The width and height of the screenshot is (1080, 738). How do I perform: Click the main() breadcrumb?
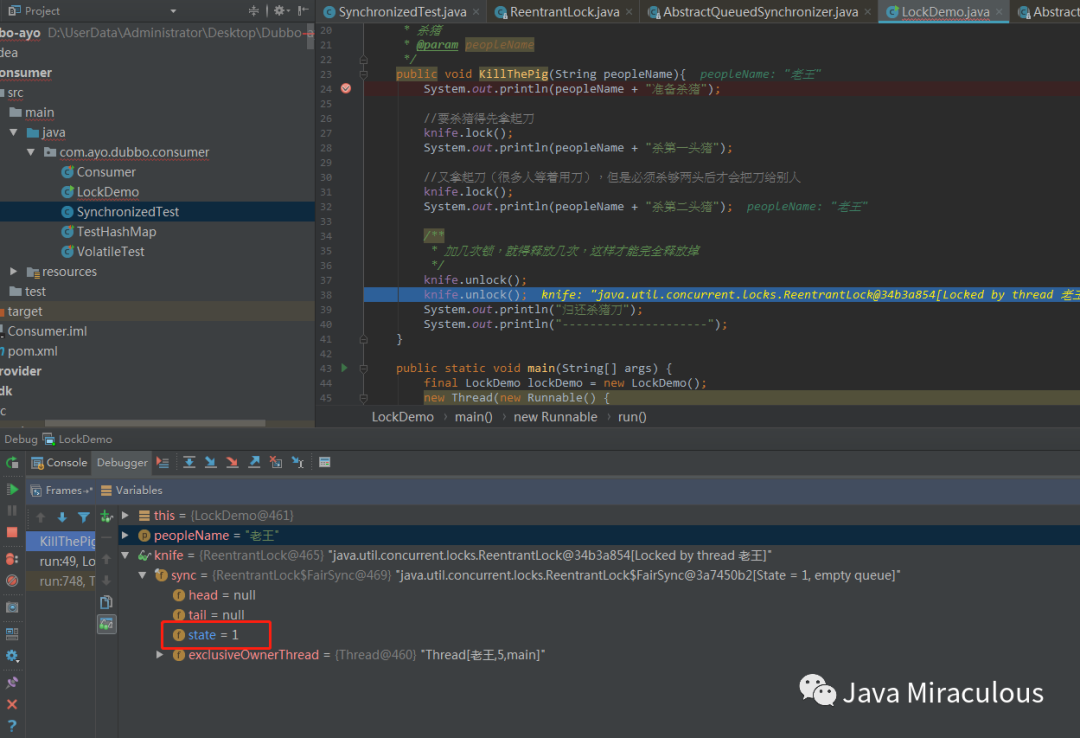point(473,417)
